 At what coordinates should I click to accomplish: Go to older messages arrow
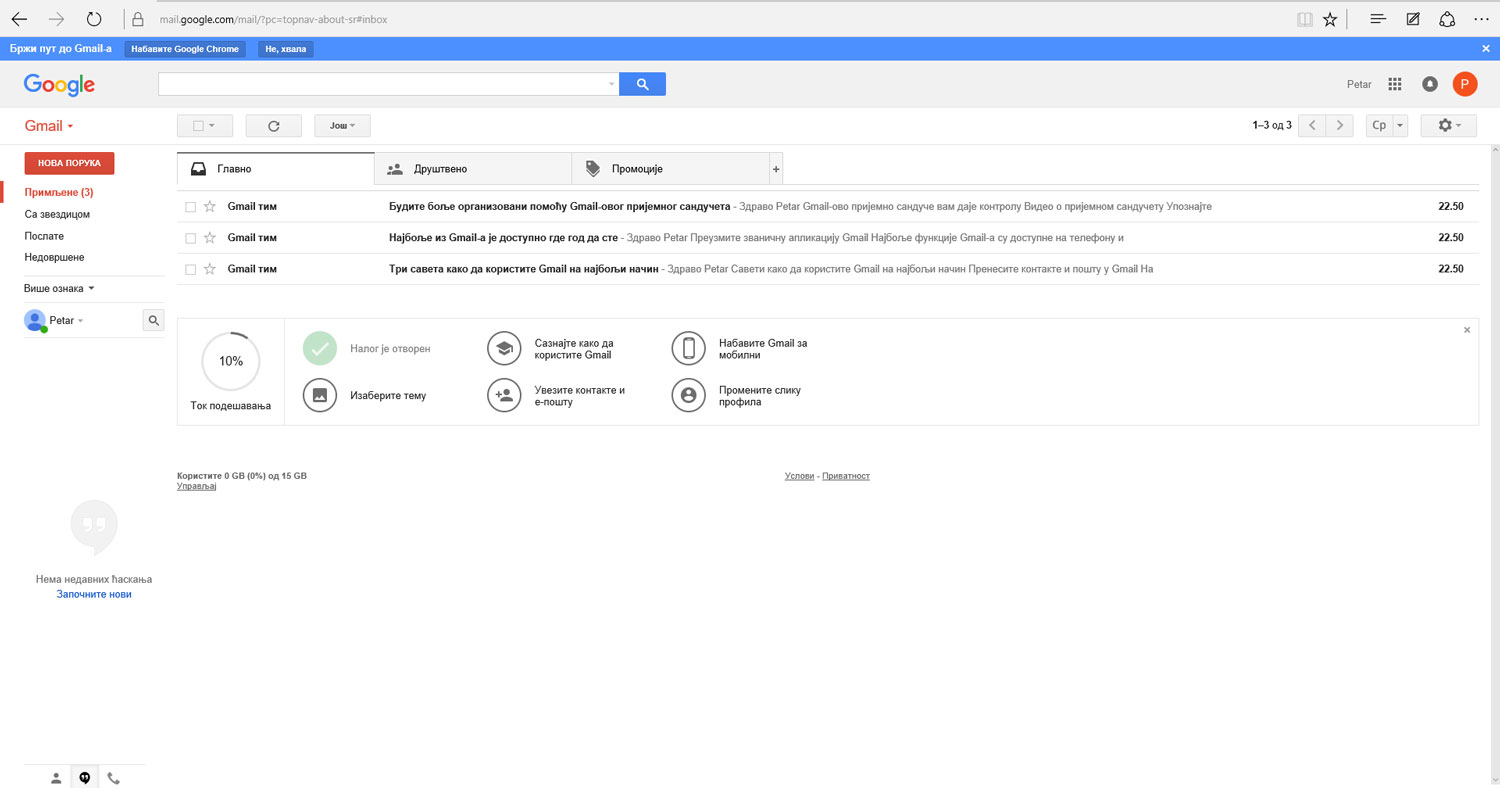point(1340,126)
